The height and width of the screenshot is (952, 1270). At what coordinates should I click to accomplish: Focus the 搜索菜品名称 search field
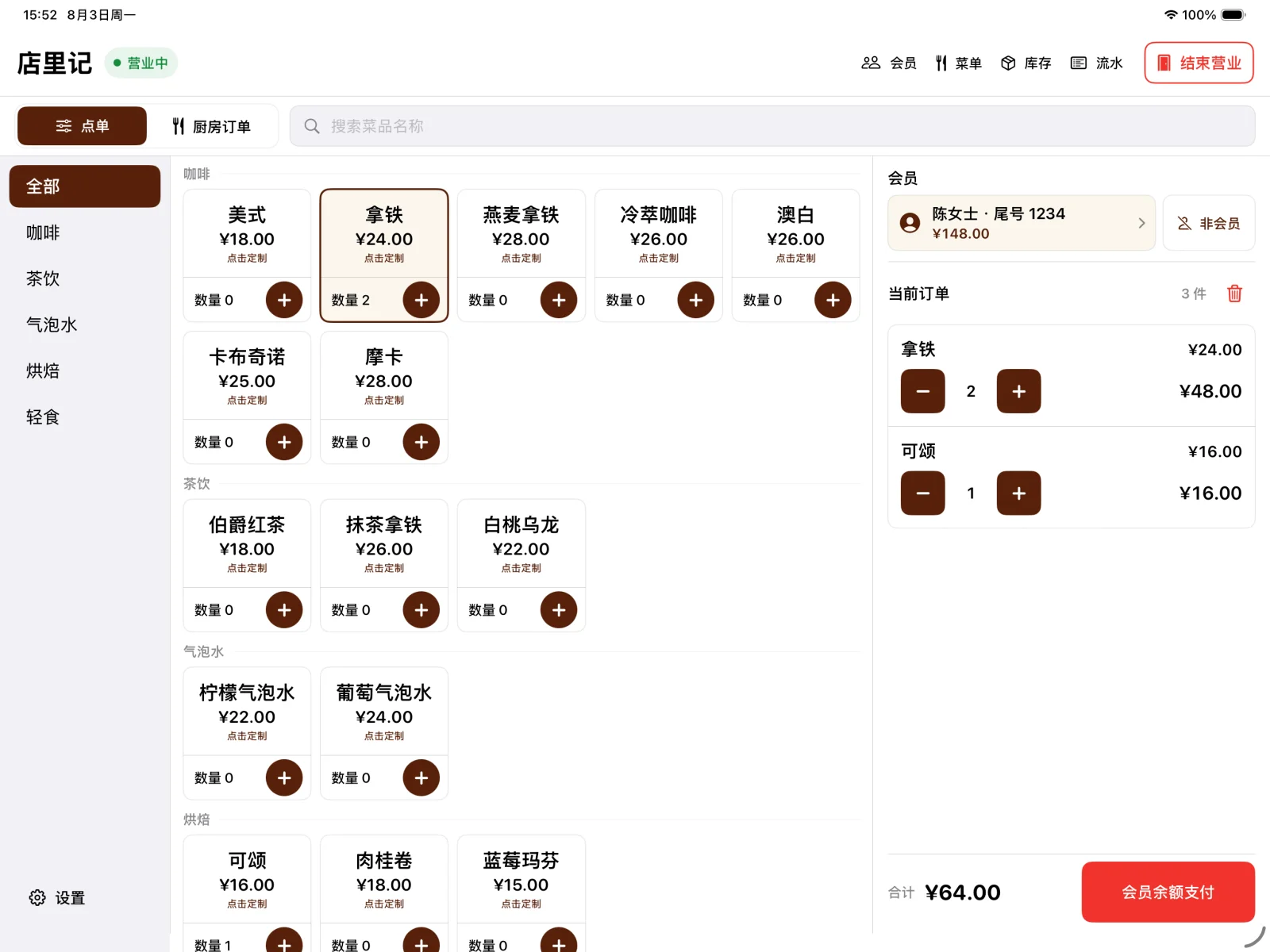pos(772,126)
